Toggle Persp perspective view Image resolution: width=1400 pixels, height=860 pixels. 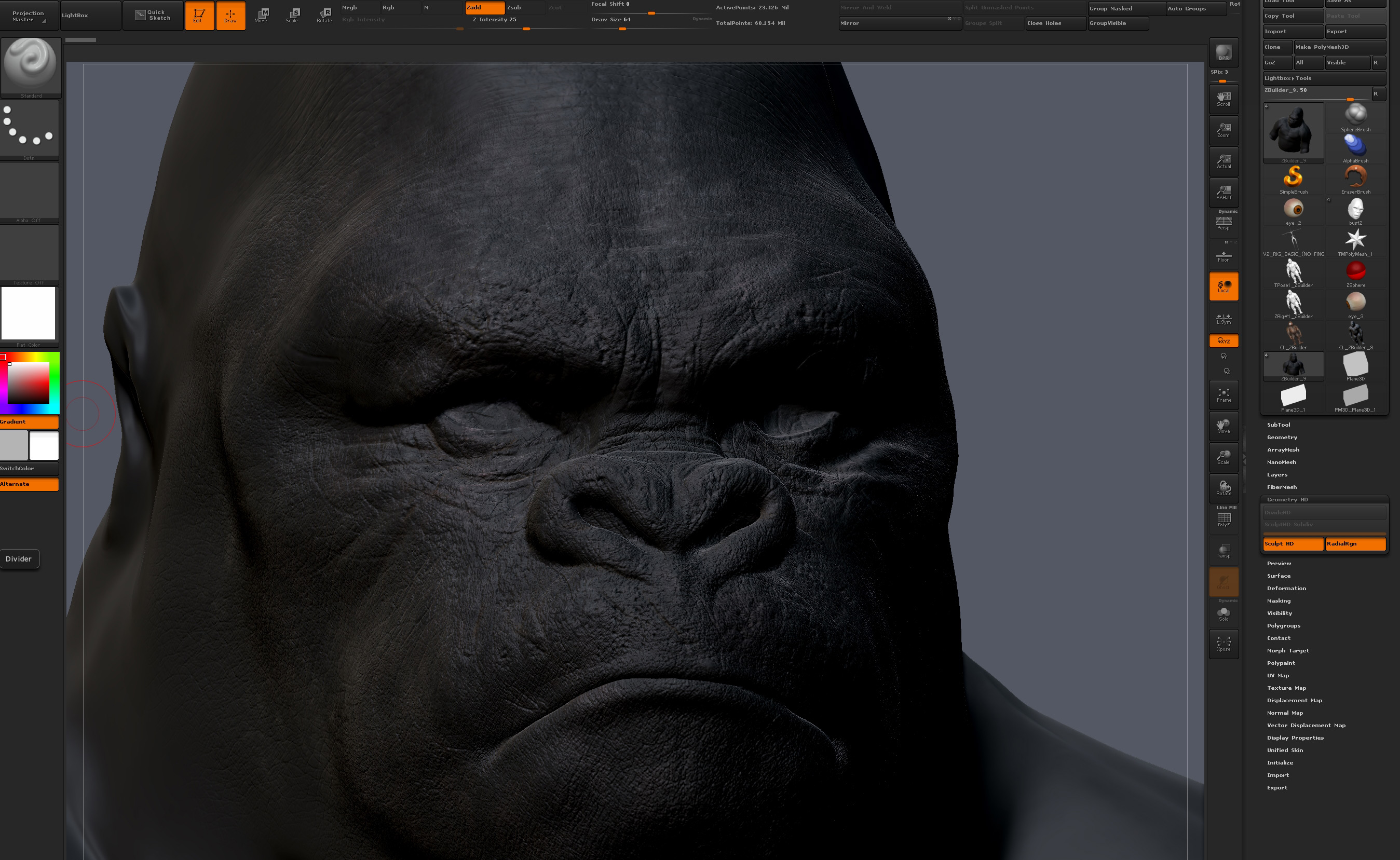[x=1224, y=222]
